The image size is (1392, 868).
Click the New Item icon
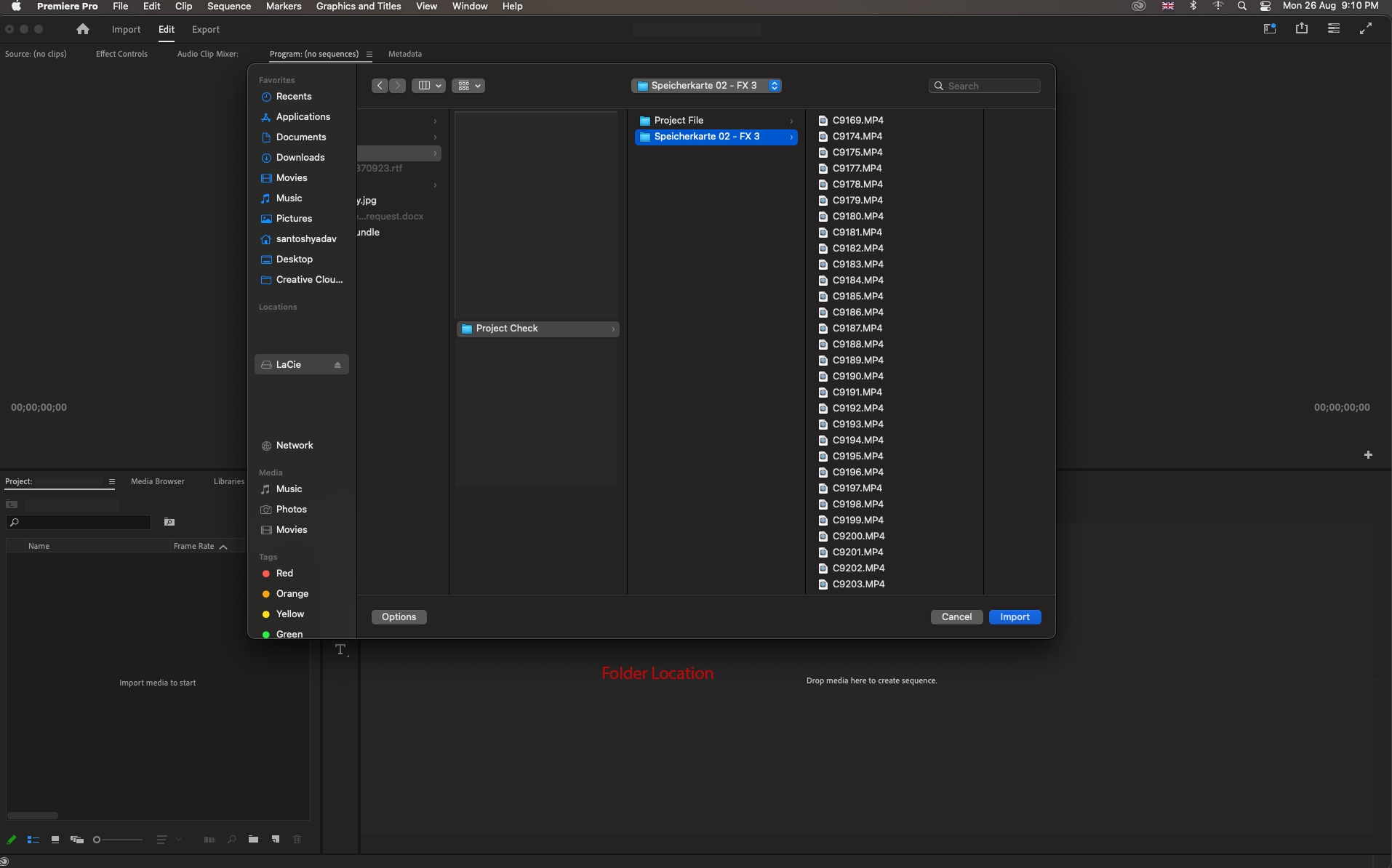276,839
